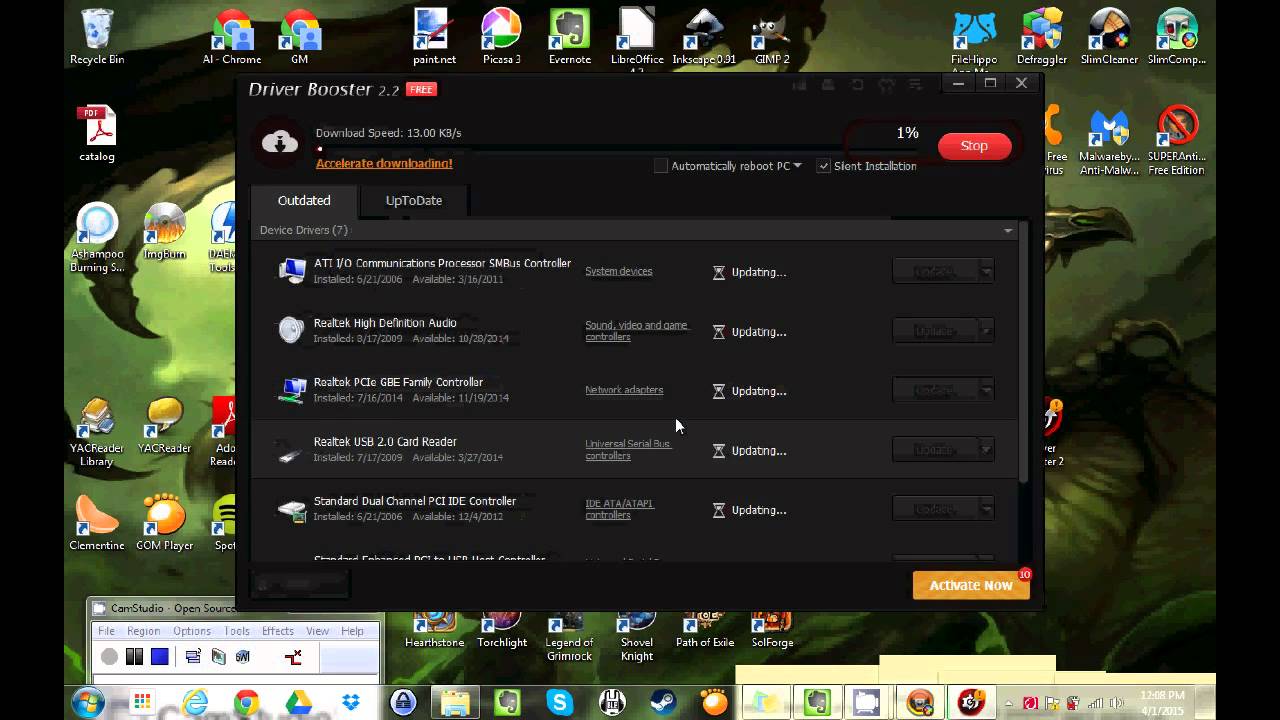Click Sound, video and game controllers link
This screenshot has height=720, width=1280.
tap(637, 331)
